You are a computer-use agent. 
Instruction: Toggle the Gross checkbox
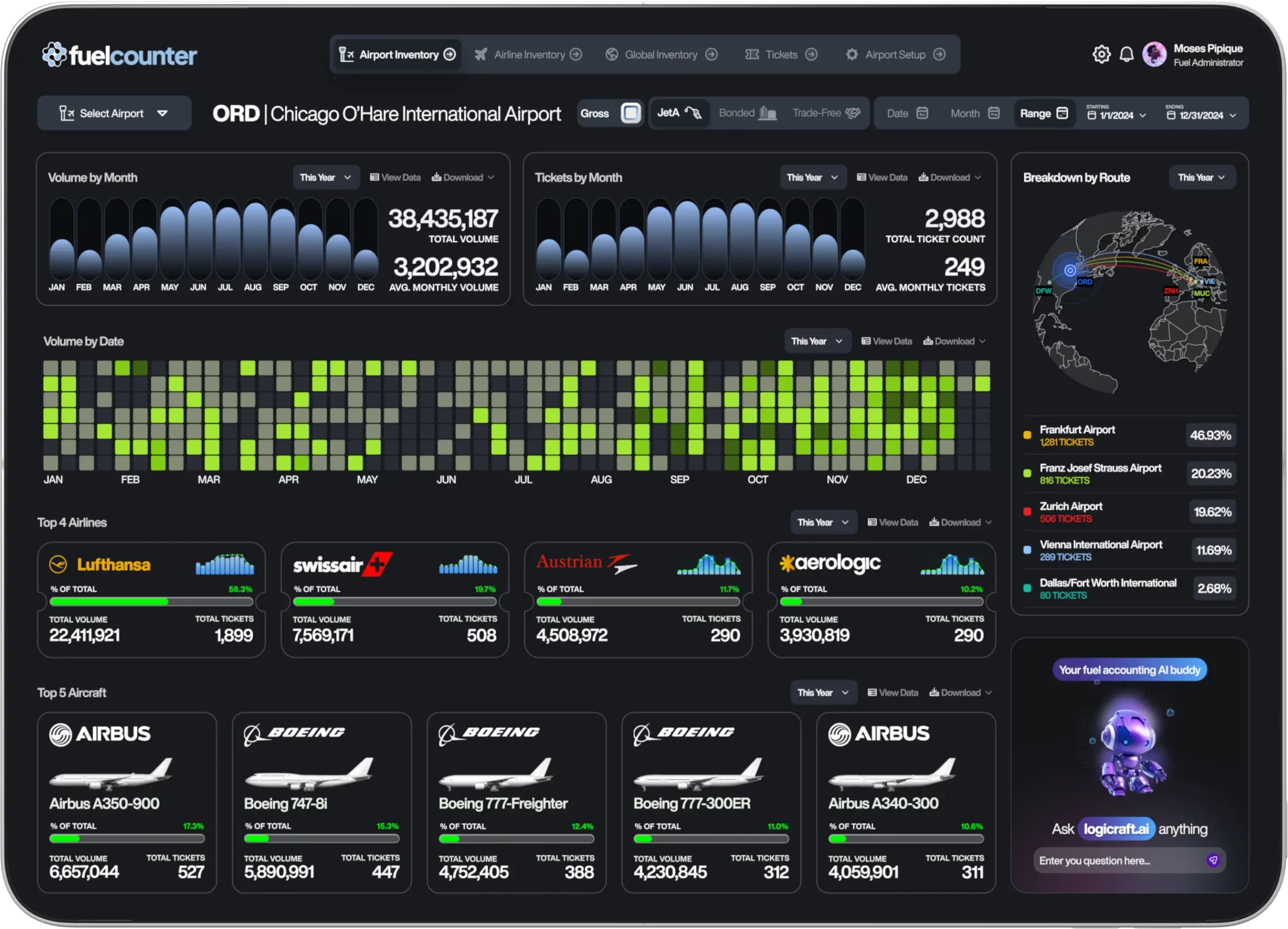point(630,113)
